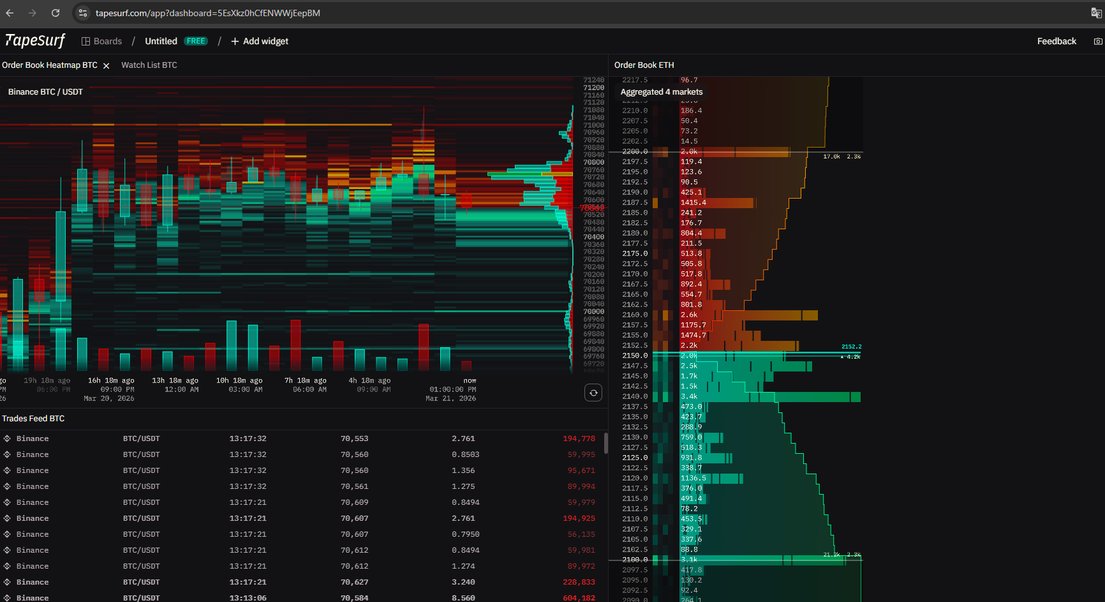Open site information icon beside the URL

click(x=82, y=13)
